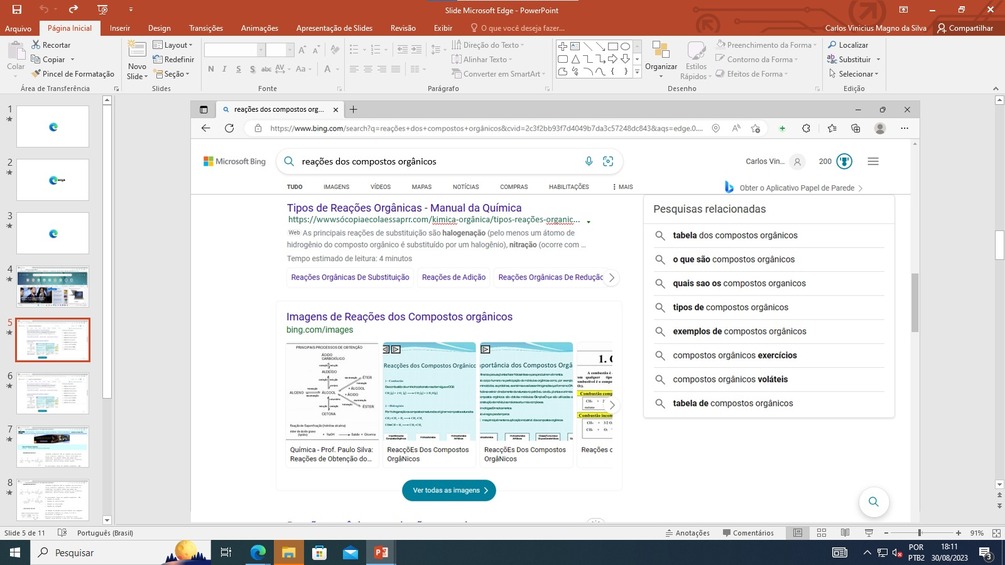
Task: Open the Bing hamburger menu
Action: 873,161
